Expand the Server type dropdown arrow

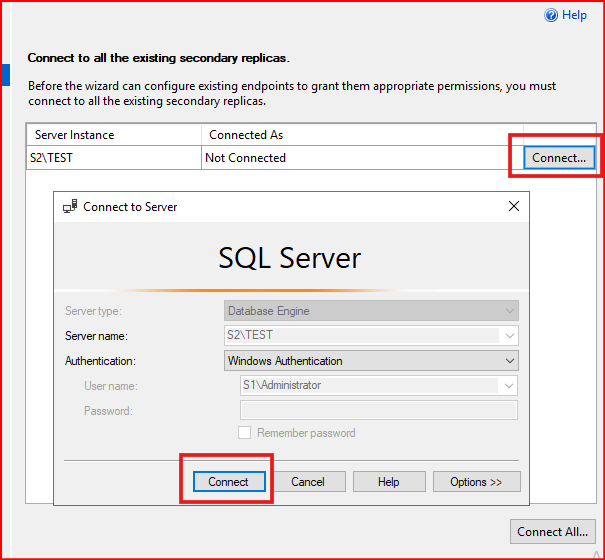coord(509,311)
